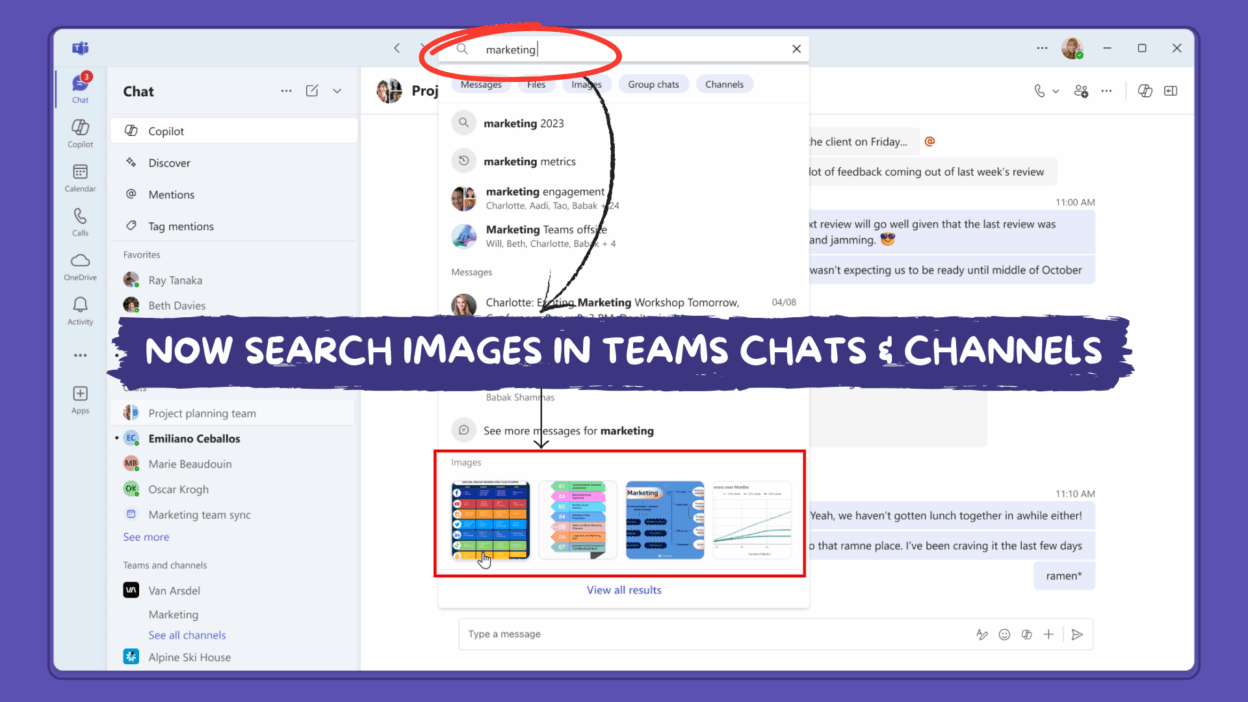The height and width of the screenshot is (702, 1248).
Task: Select the 'marketing metrics' recent search
Action: 623,161
